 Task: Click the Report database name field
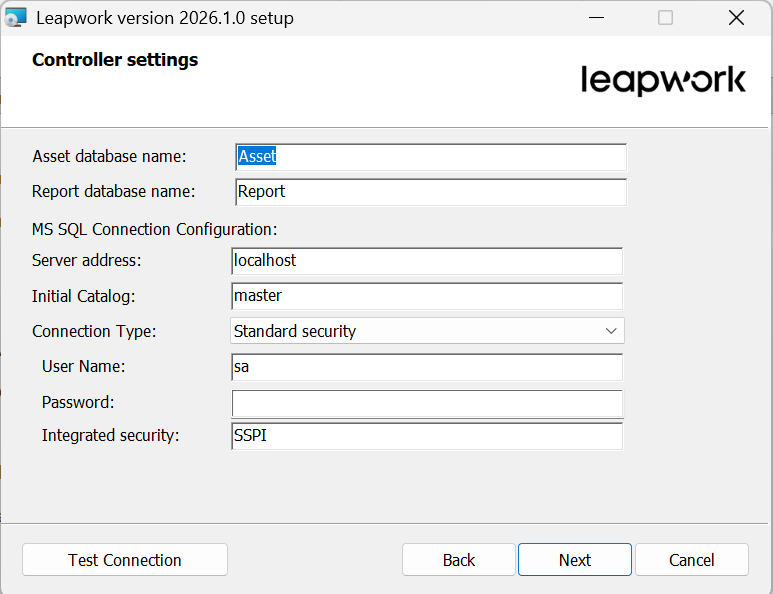(x=431, y=192)
